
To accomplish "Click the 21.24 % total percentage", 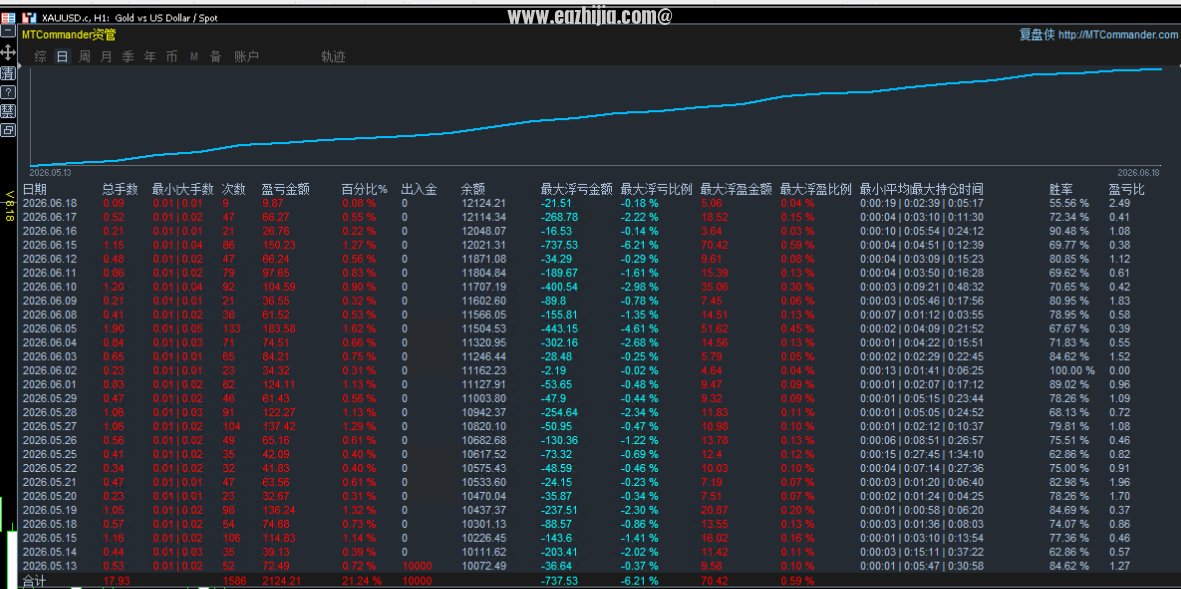I will click(x=362, y=581).
